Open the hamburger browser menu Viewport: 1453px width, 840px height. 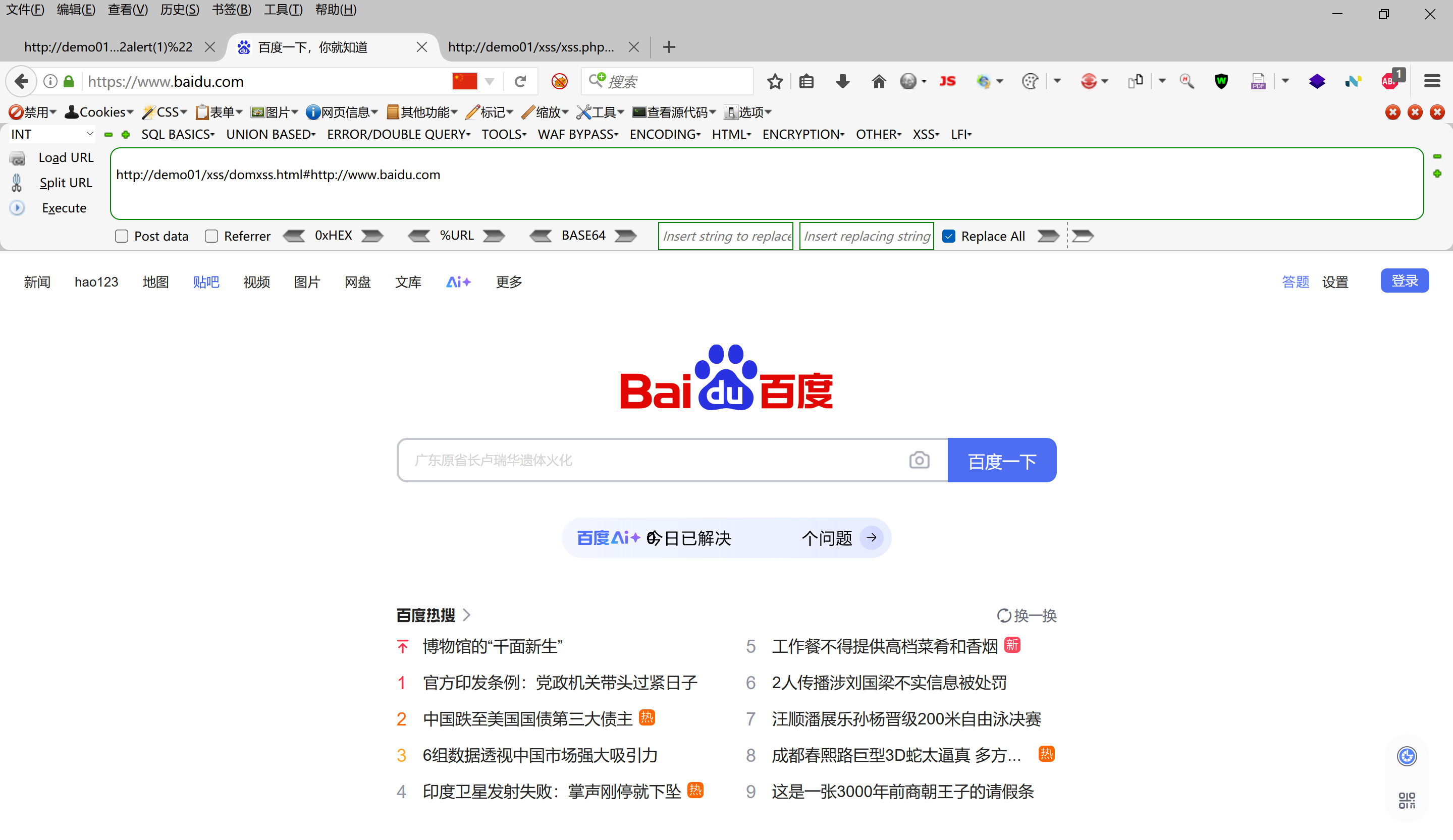[1432, 81]
